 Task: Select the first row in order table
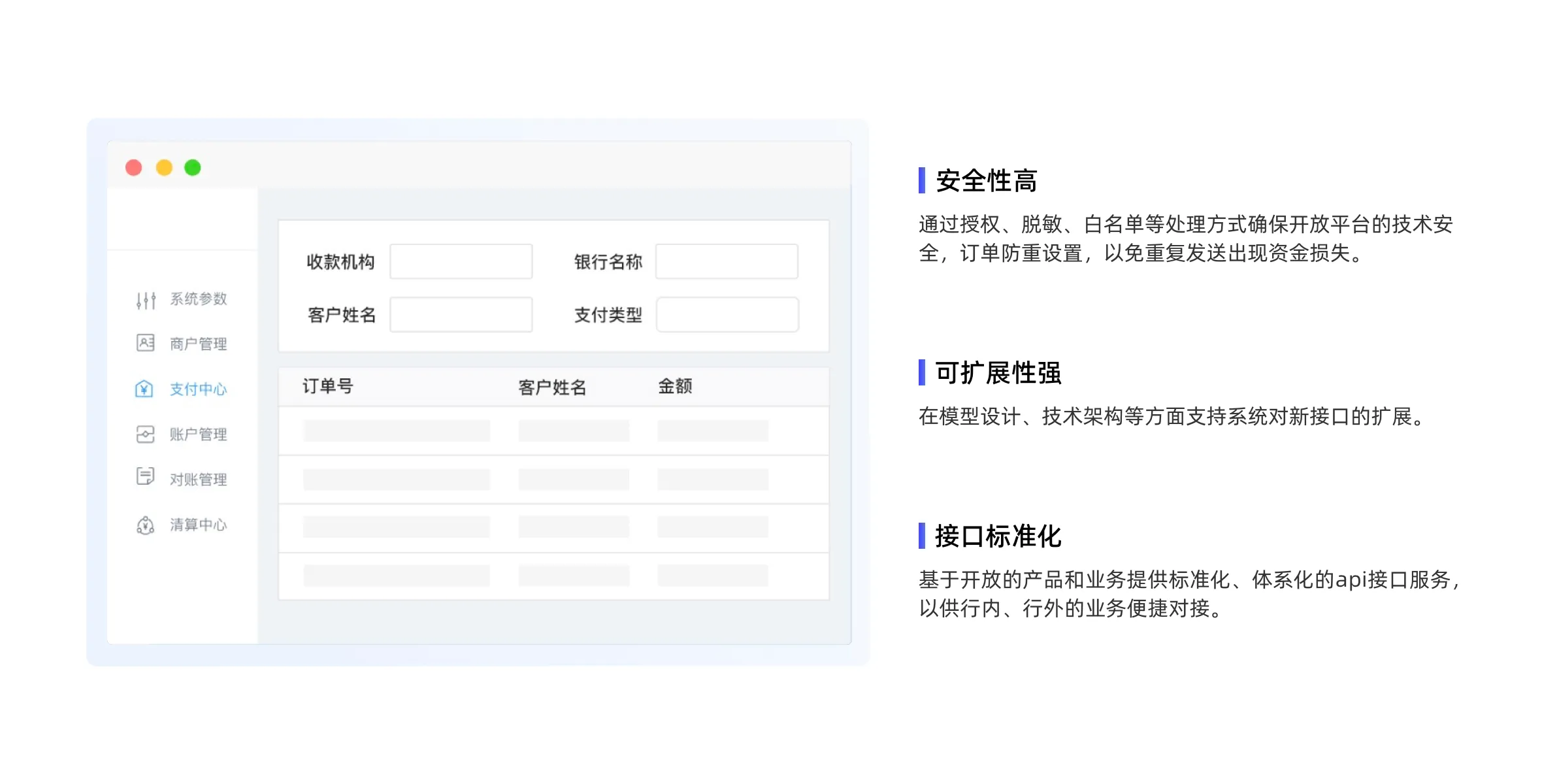point(553,431)
